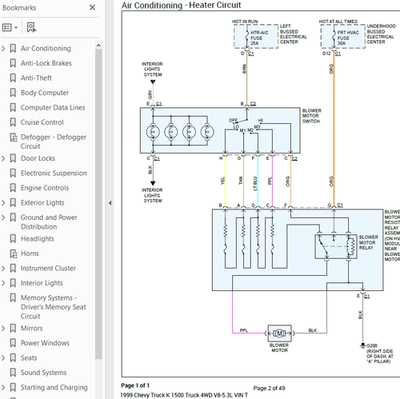The height and width of the screenshot is (399, 400).
Task: Click the Anti-Lock Brakes bookmark icon
Action: pyautogui.click(x=13, y=63)
